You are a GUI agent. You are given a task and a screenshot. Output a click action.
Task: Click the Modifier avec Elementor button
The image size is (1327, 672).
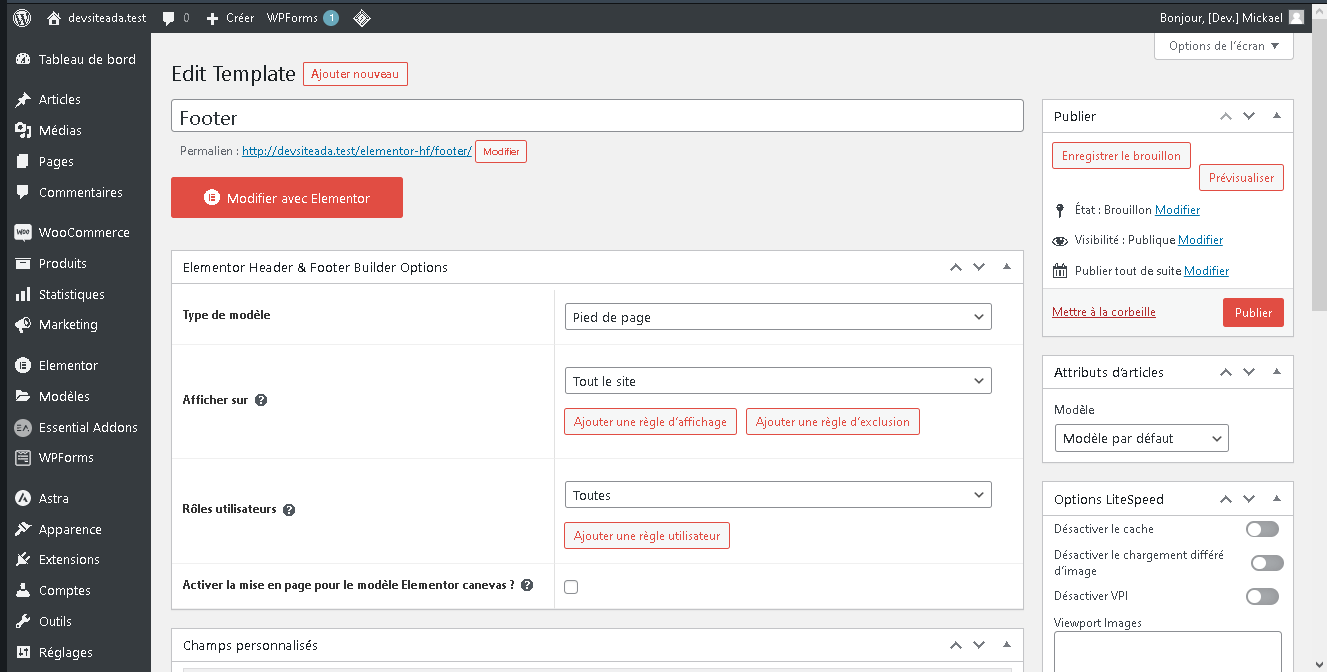pos(287,198)
